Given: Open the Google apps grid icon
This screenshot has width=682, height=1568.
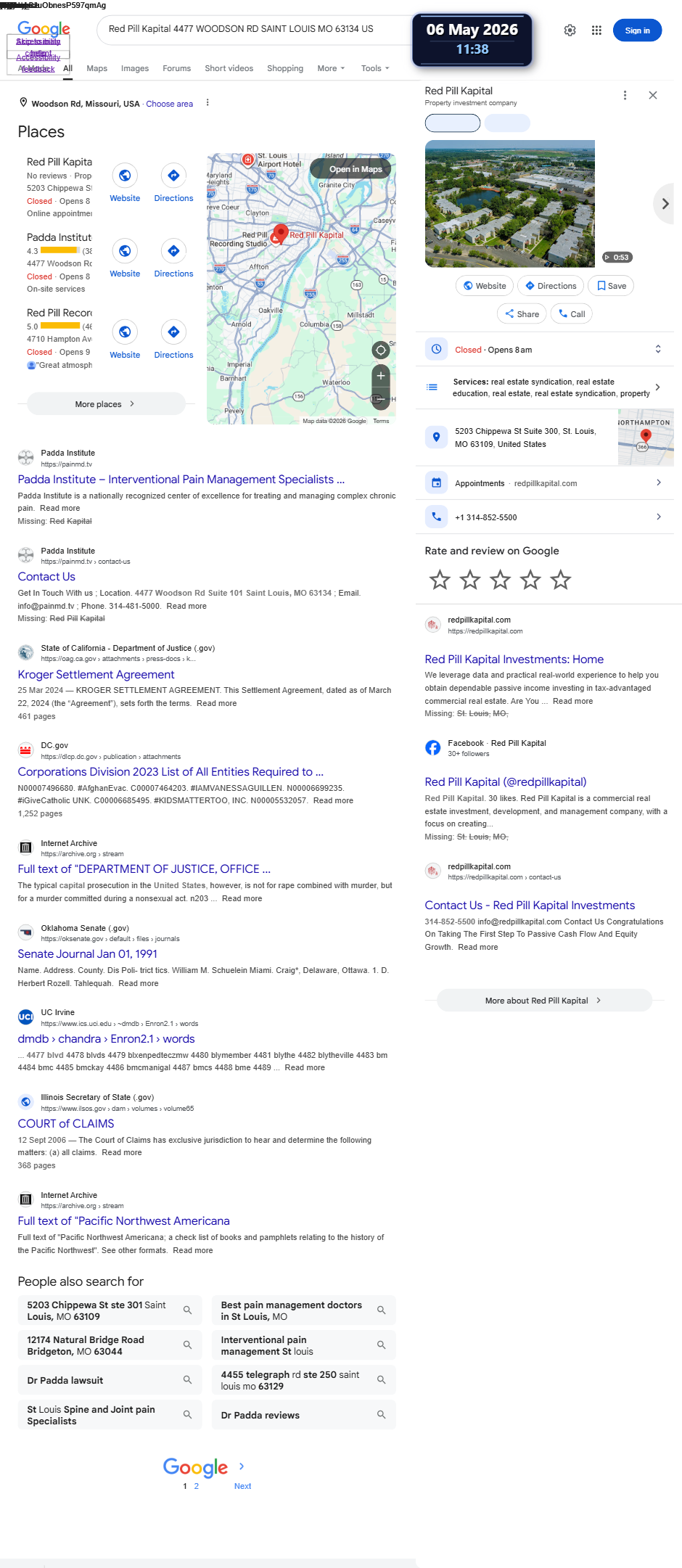Looking at the screenshot, I should pyautogui.click(x=596, y=30).
